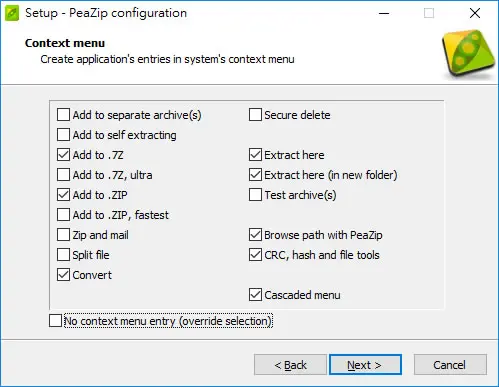Check Test archive(s) checkbox
499x387 pixels.
pyautogui.click(x=255, y=195)
